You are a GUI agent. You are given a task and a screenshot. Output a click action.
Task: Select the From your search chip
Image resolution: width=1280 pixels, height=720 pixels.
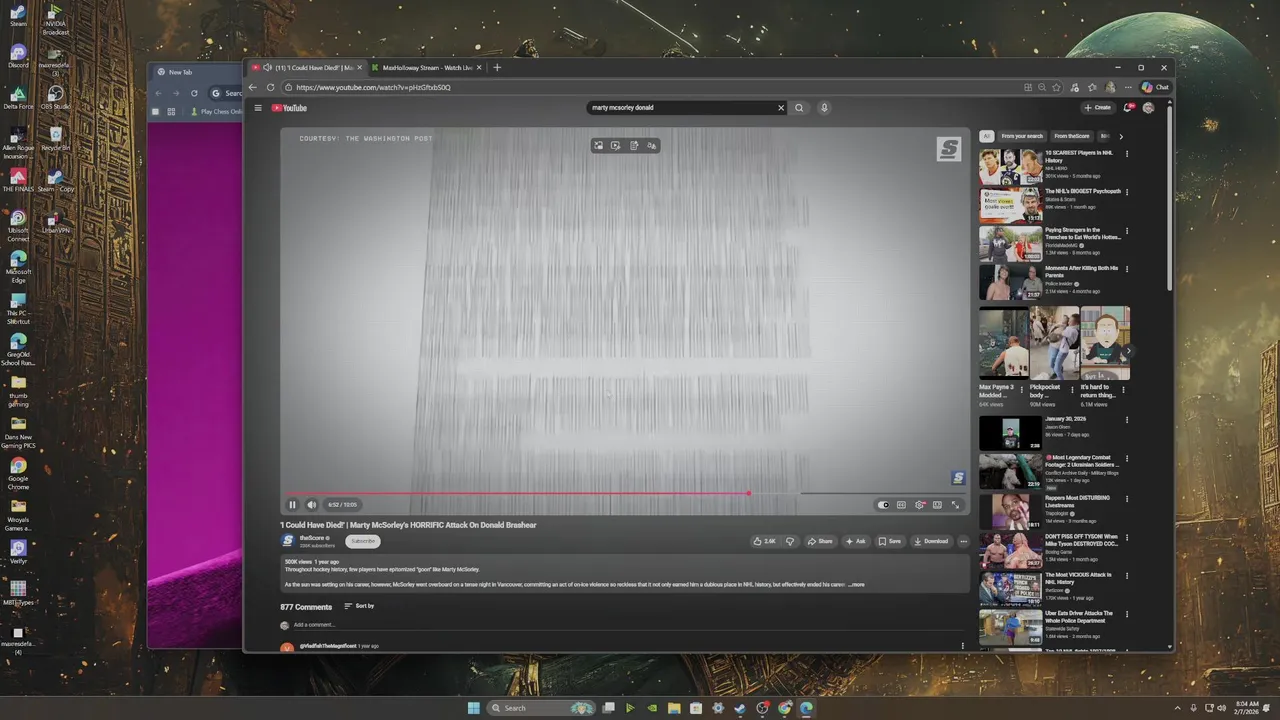pyautogui.click(x=1022, y=136)
